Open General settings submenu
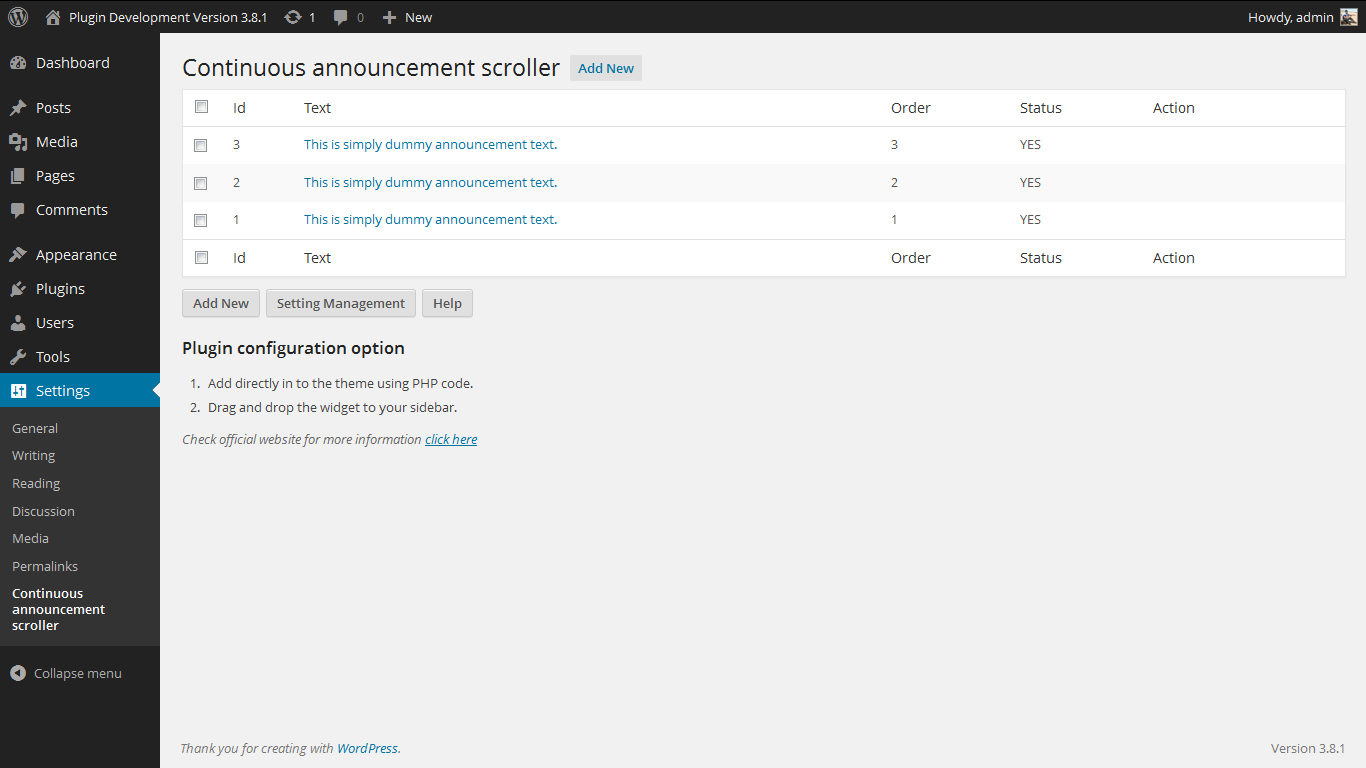The image size is (1366, 768). pos(35,428)
